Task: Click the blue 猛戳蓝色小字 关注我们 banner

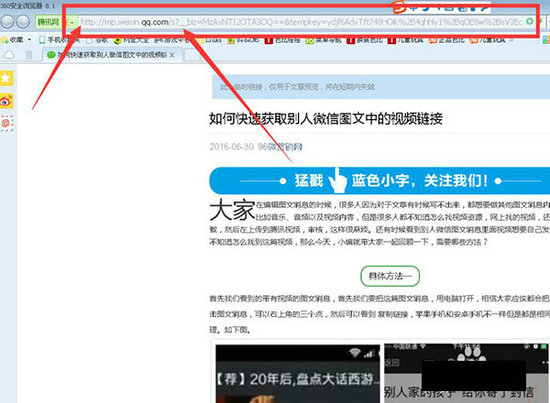Action: click(x=380, y=181)
